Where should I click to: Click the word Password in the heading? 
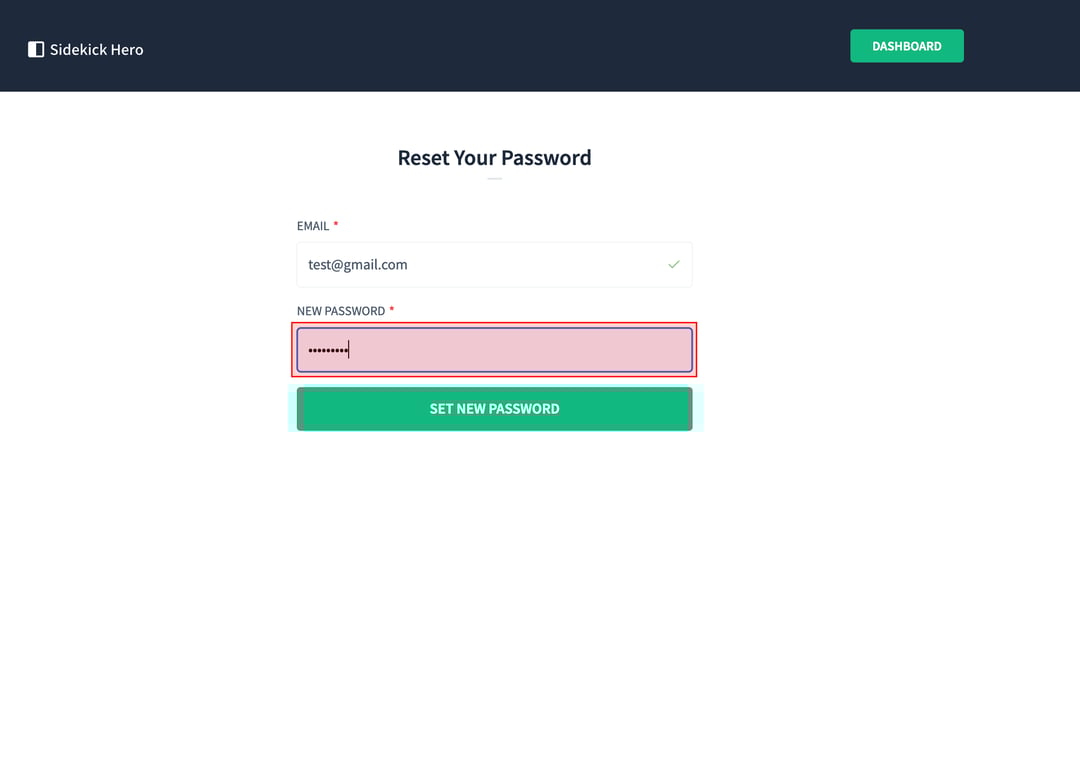click(x=546, y=158)
